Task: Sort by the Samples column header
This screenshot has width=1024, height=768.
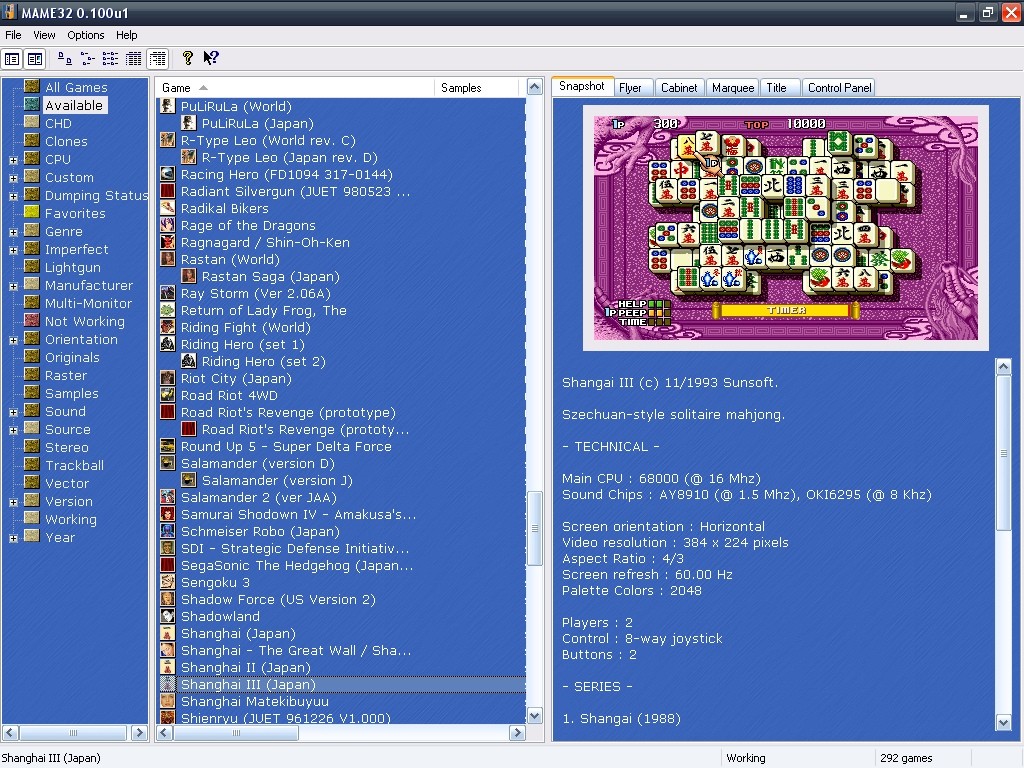Action: [x=476, y=88]
